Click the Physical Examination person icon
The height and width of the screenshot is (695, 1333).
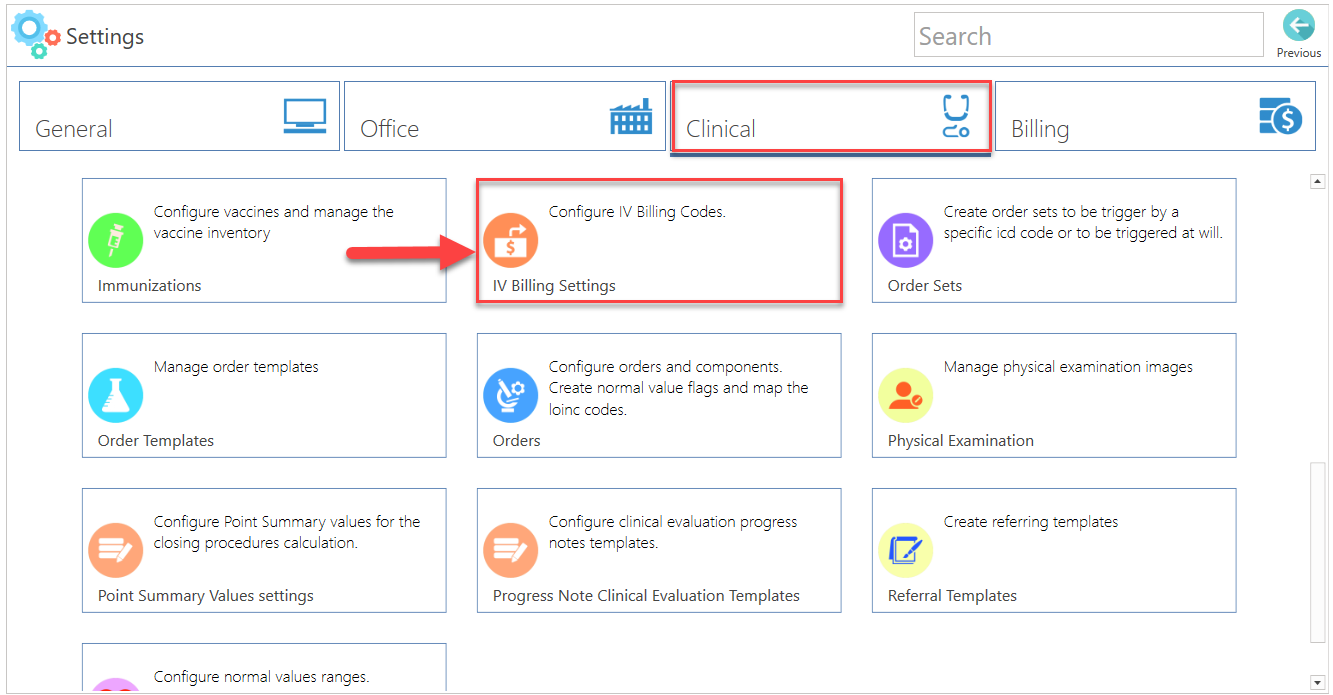(x=905, y=395)
